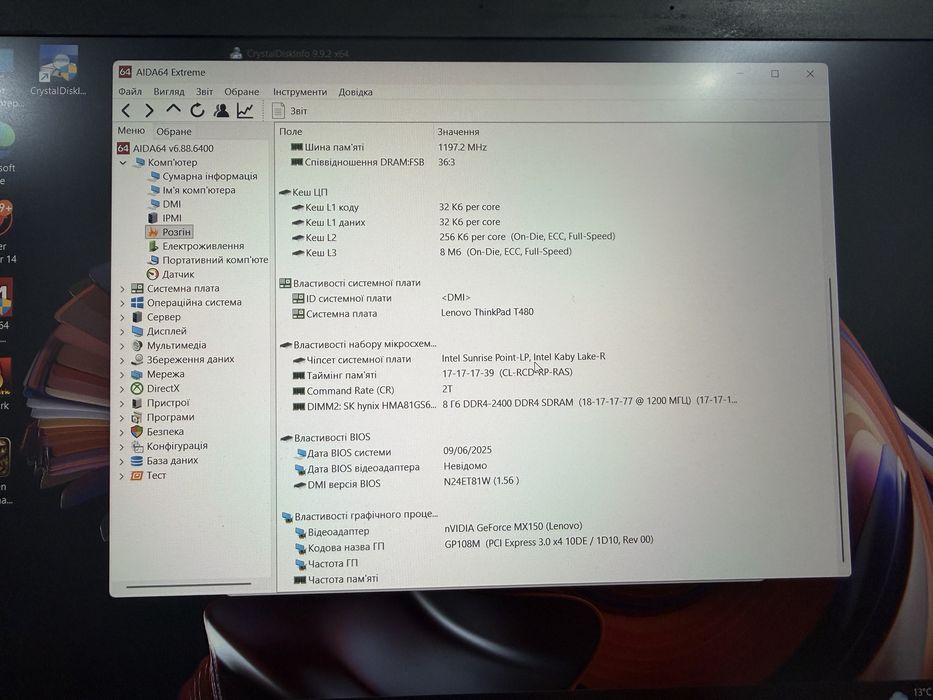
Task: Click the Forward navigation arrow in toolbar
Action: pos(149,110)
